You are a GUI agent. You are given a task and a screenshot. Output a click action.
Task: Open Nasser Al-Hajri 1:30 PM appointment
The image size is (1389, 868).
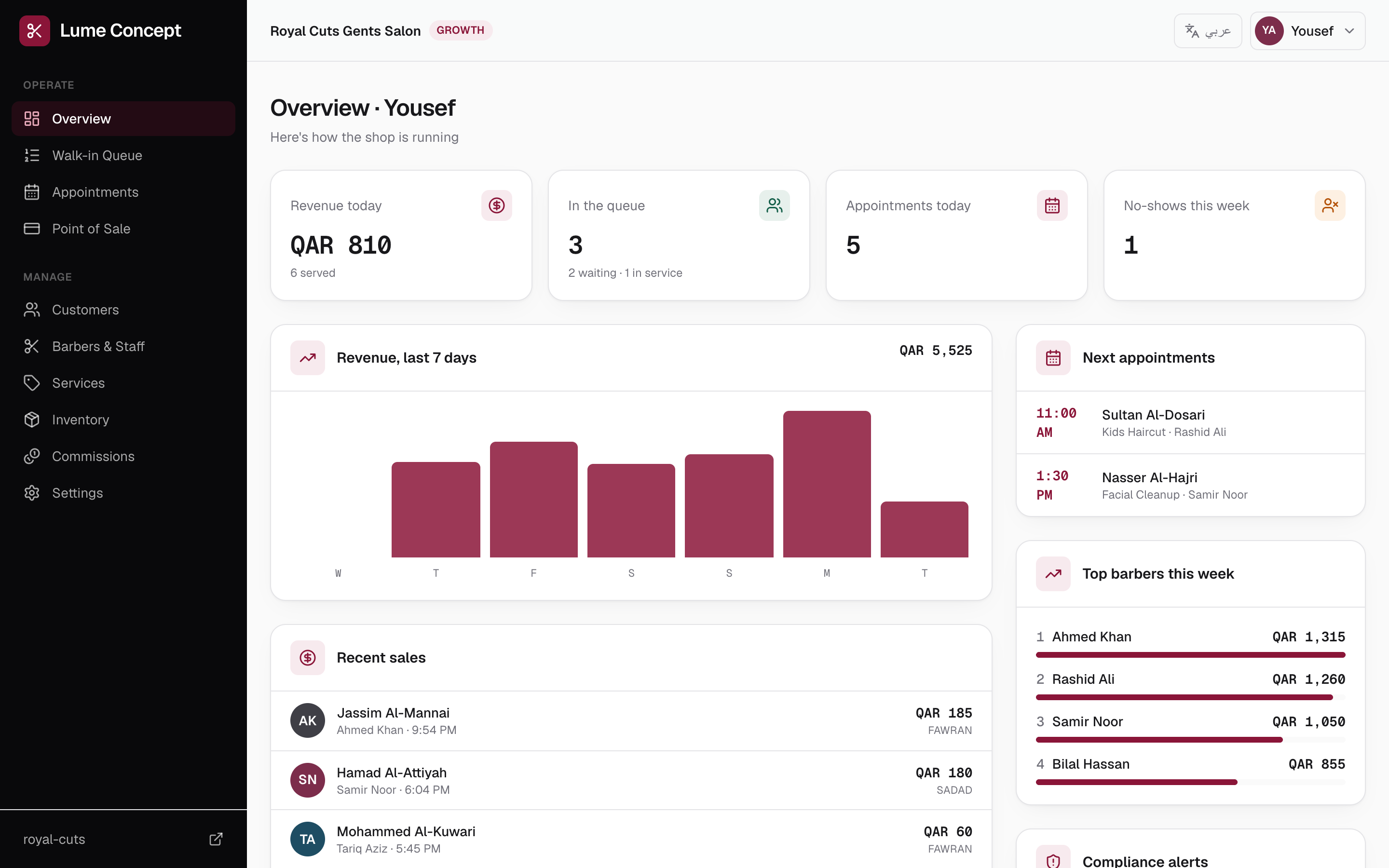point(1190,486)
